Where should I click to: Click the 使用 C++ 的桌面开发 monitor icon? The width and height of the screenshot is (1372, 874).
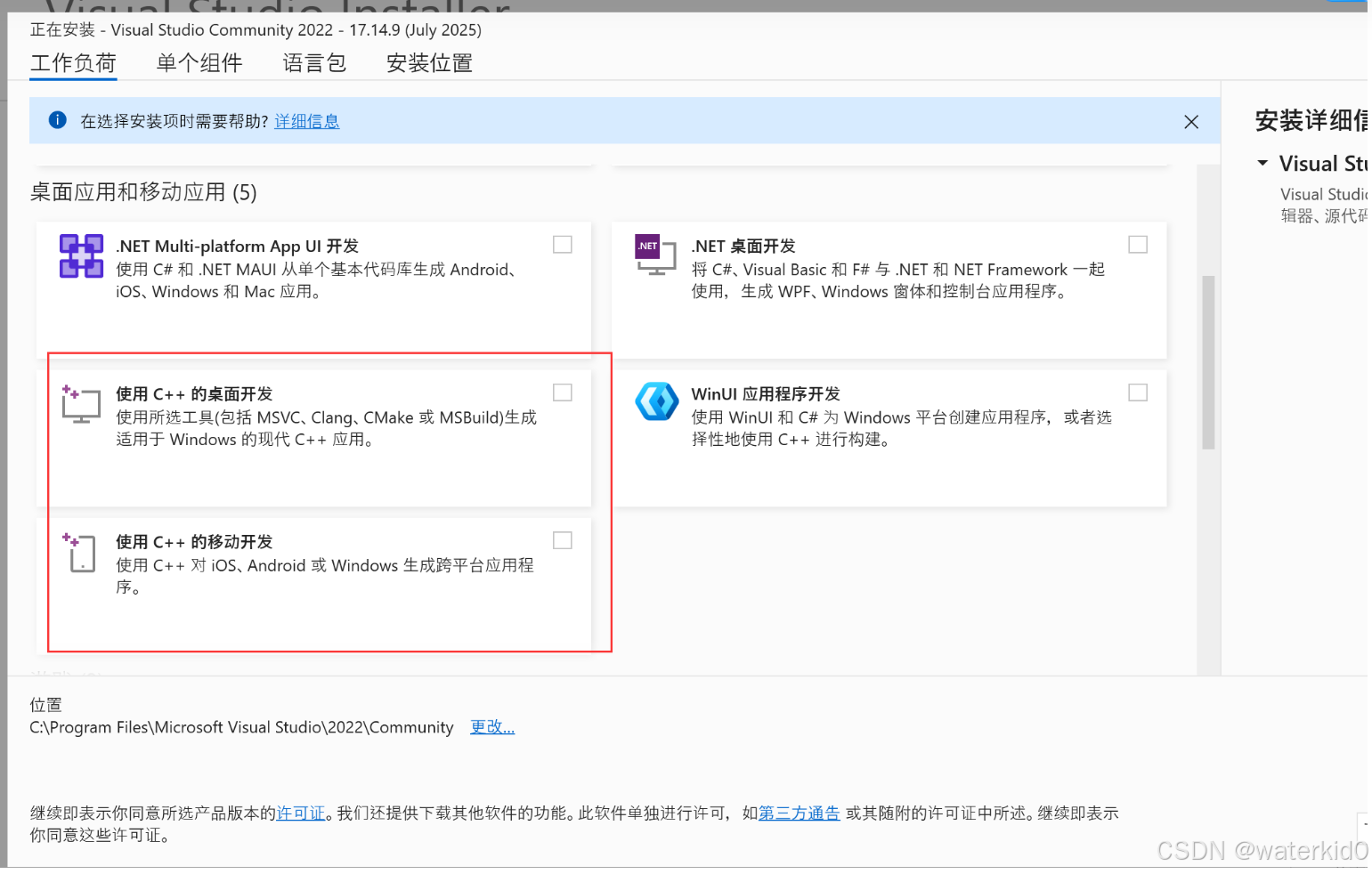coord(81,404)
